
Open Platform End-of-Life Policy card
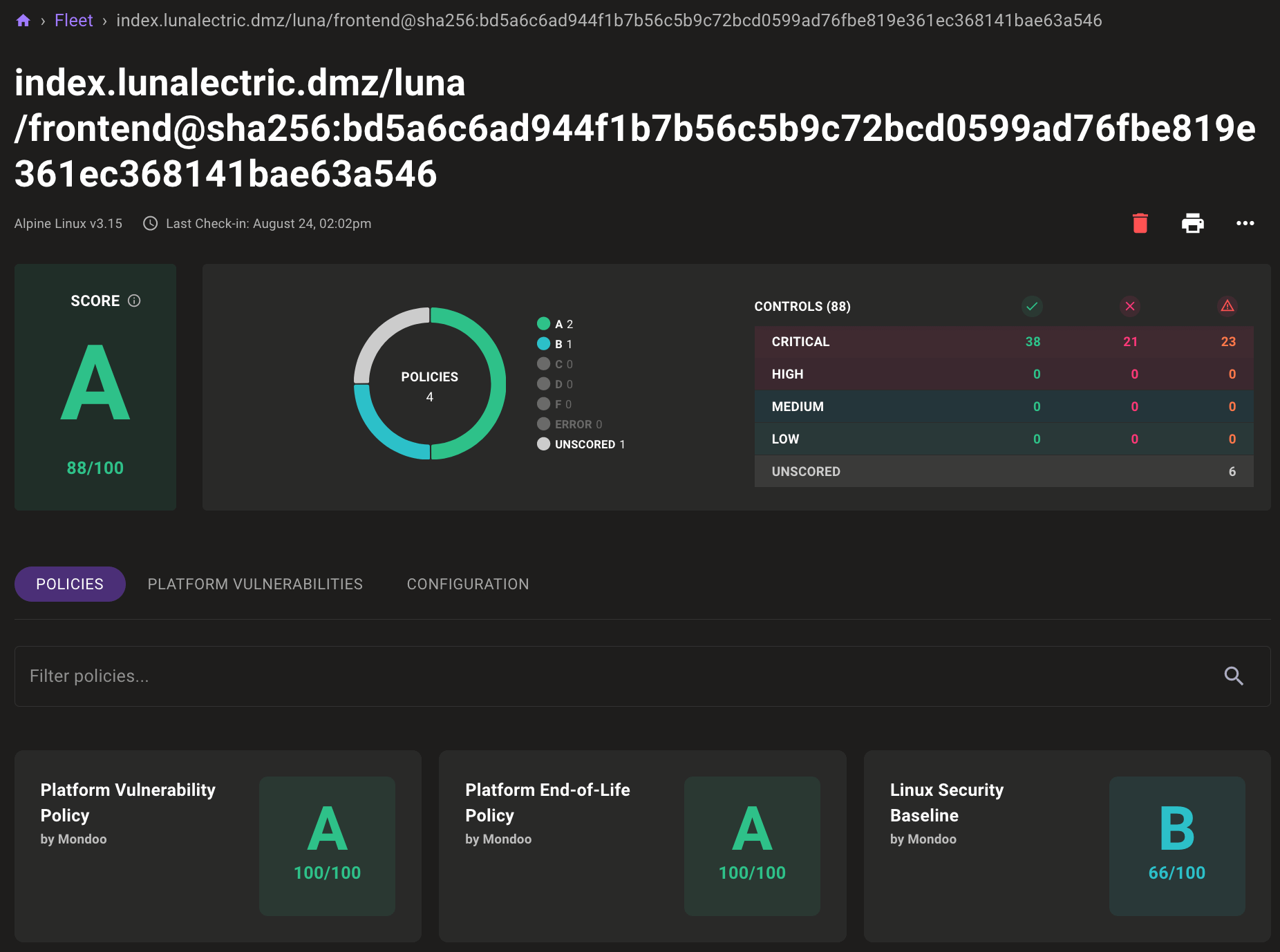point(642,846)
